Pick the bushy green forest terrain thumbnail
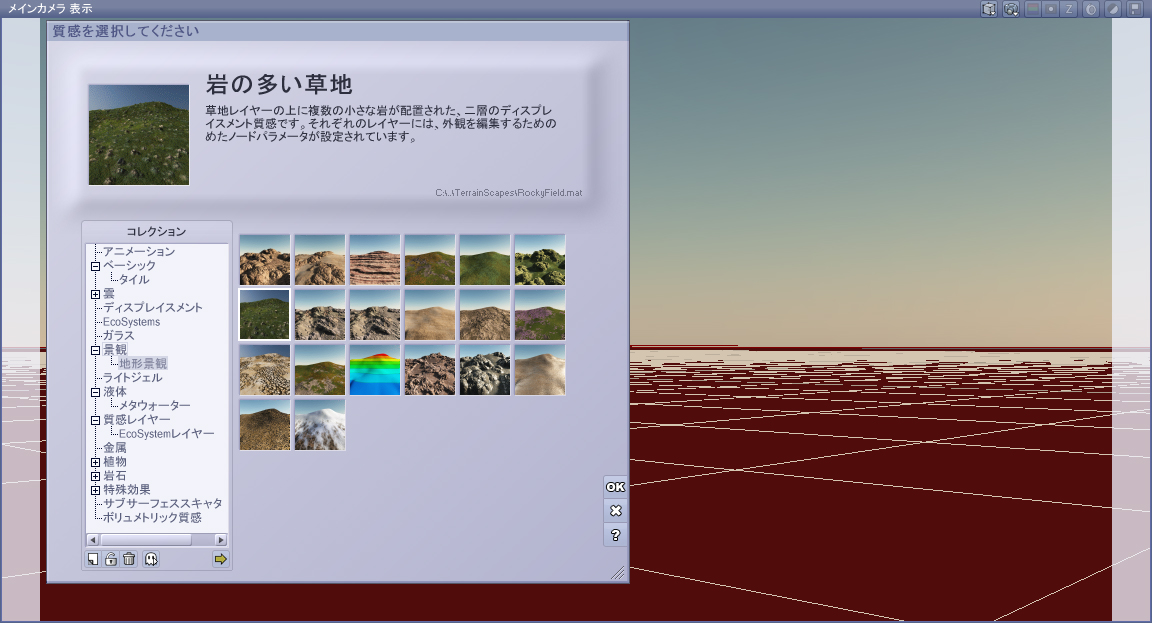Viewport: 1152px width, 623px height. 540,260
